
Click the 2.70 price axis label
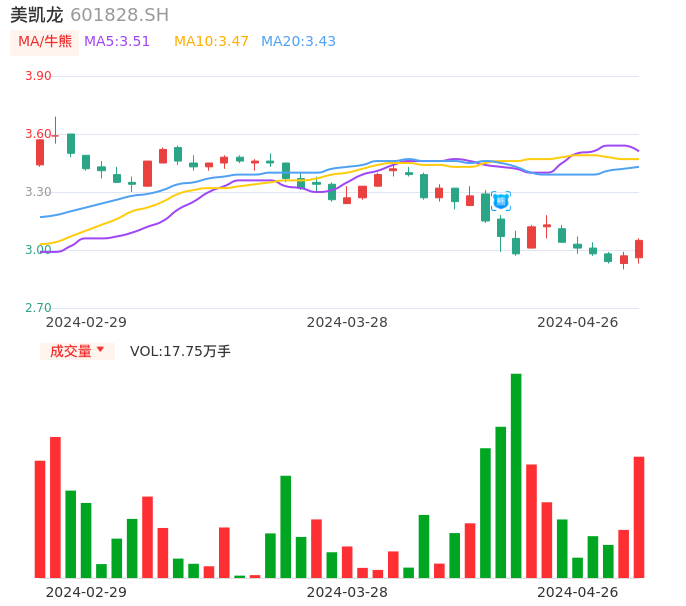click(38, 308)
